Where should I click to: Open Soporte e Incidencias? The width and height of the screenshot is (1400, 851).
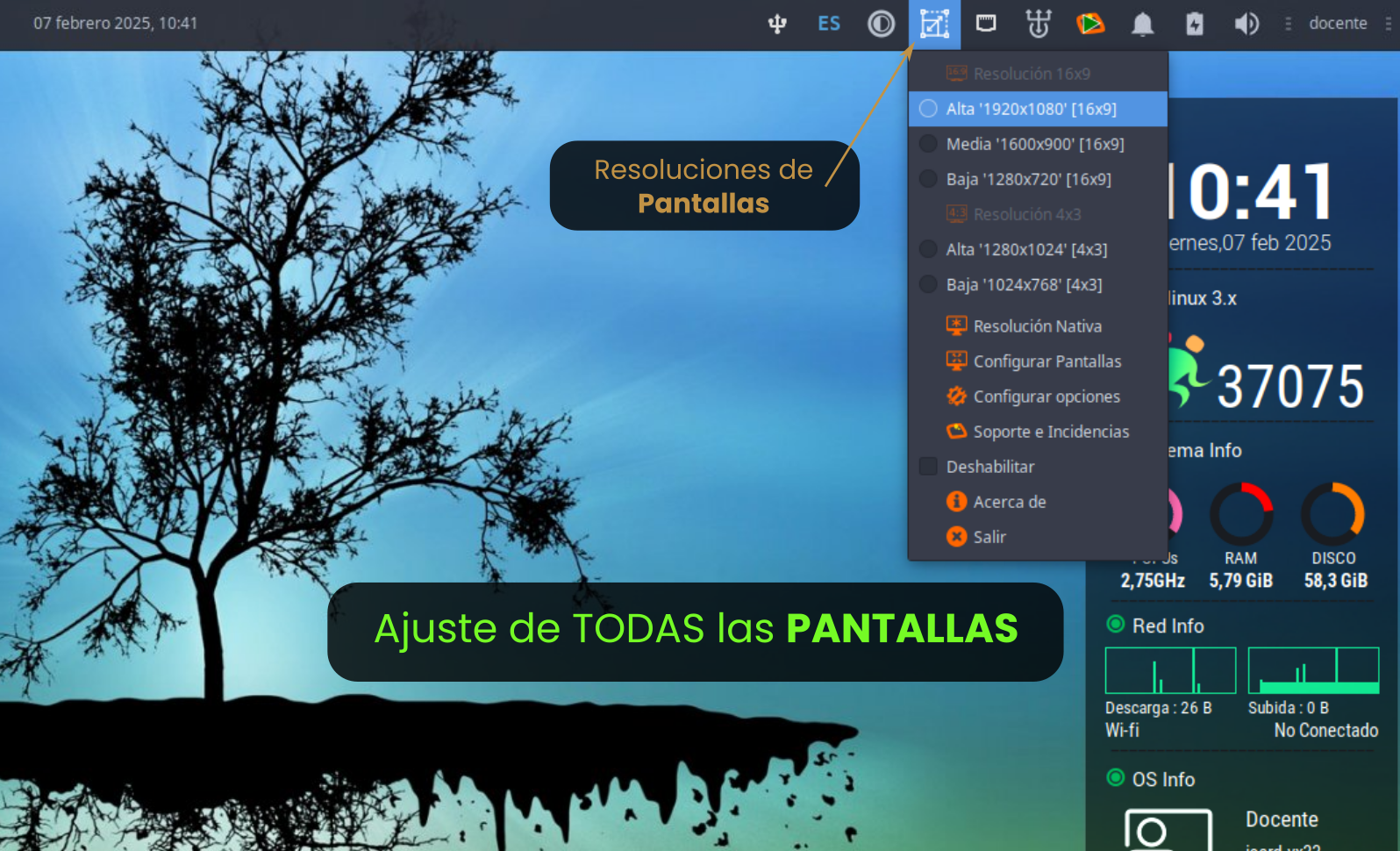[x=1038, y=432]
